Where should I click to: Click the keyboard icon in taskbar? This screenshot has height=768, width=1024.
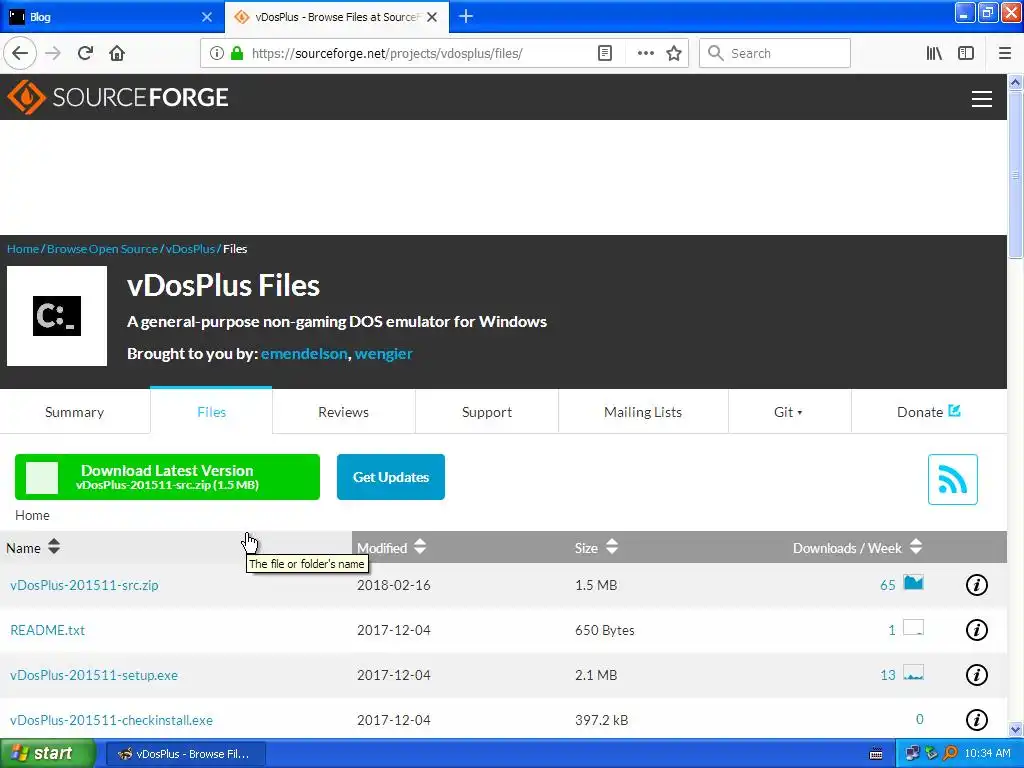tap(876, 754)
